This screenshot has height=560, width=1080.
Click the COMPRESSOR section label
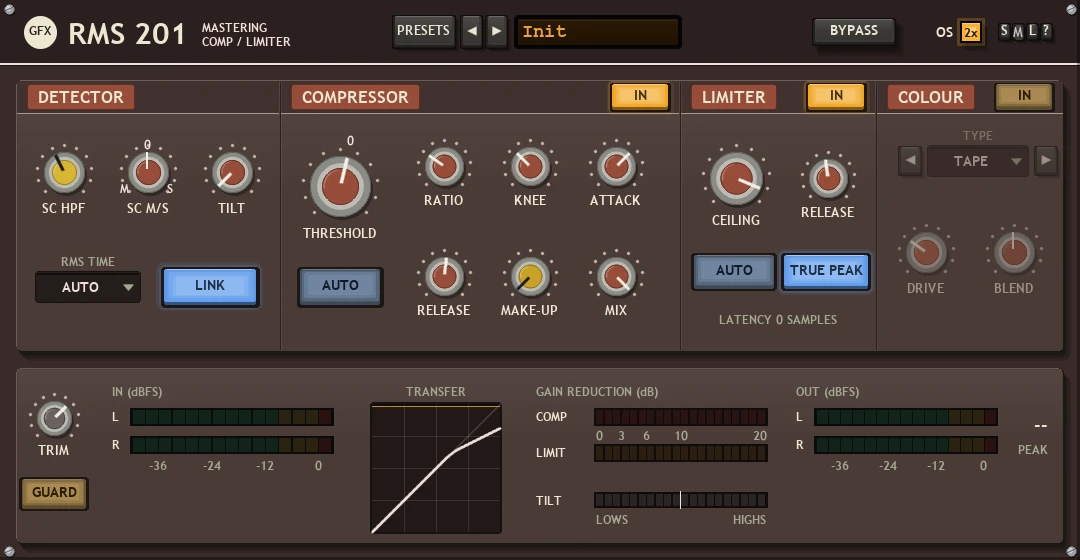355,97
